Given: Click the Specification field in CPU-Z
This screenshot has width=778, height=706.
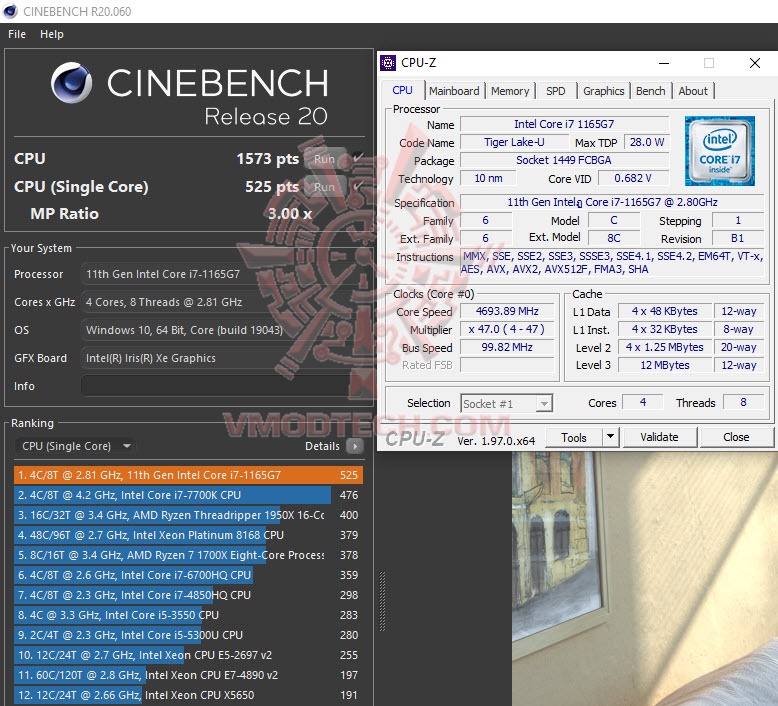Looking at the screenshot, I should coord(612,202).
